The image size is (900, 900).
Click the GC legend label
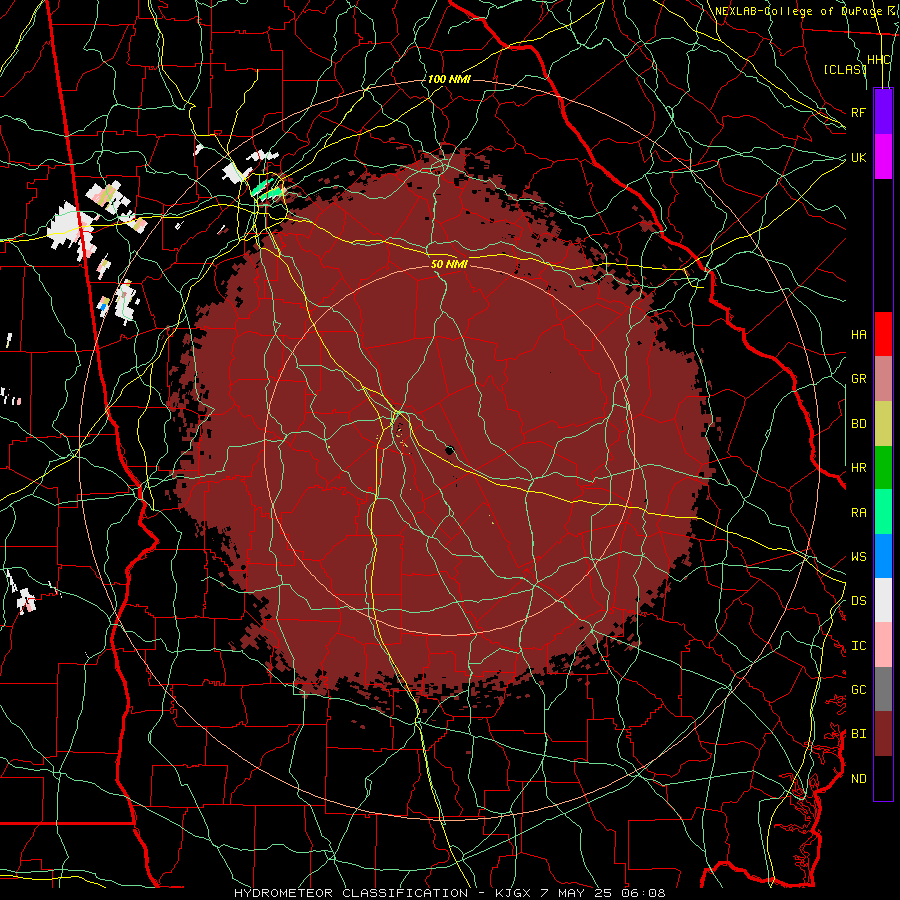point(859,690)
